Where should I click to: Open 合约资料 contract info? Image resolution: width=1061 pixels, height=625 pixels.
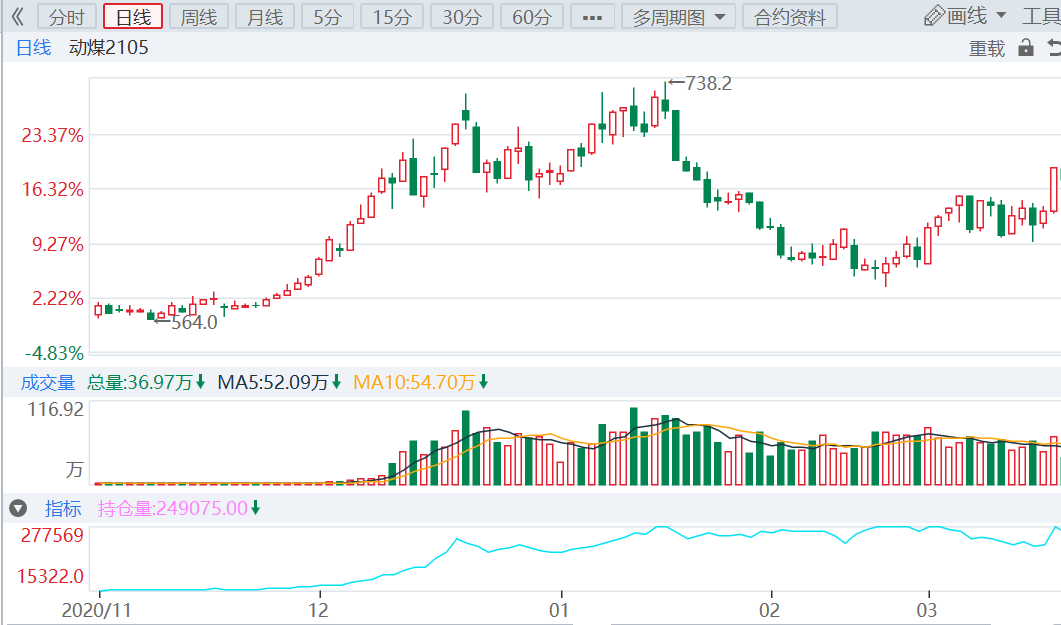(790, 17)
